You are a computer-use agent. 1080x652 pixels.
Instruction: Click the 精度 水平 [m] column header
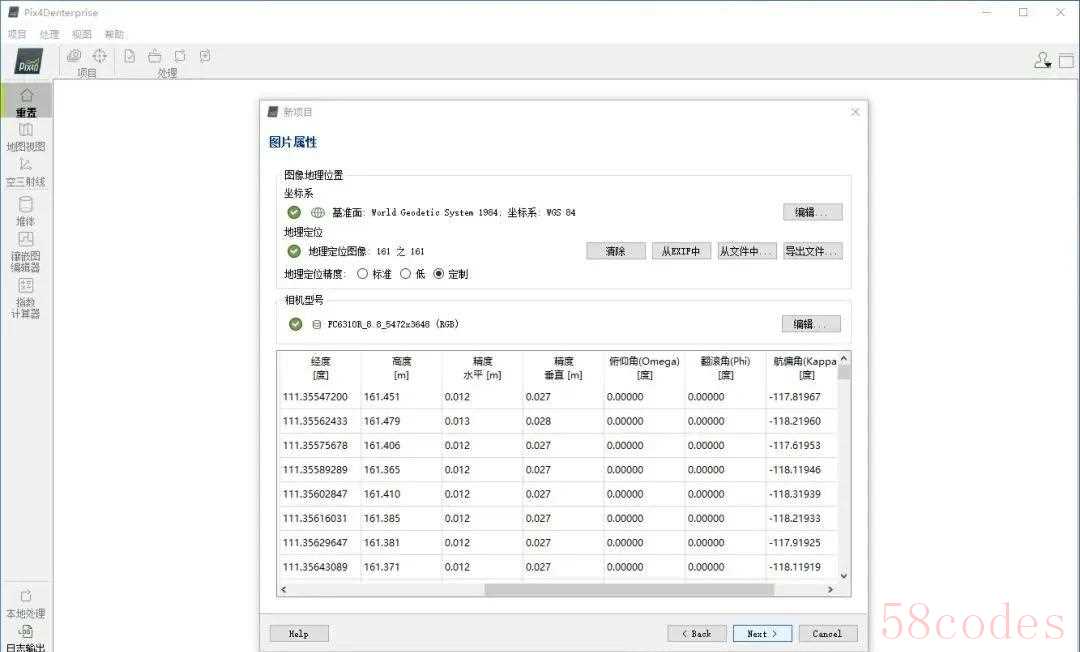(x=482, y=368)
